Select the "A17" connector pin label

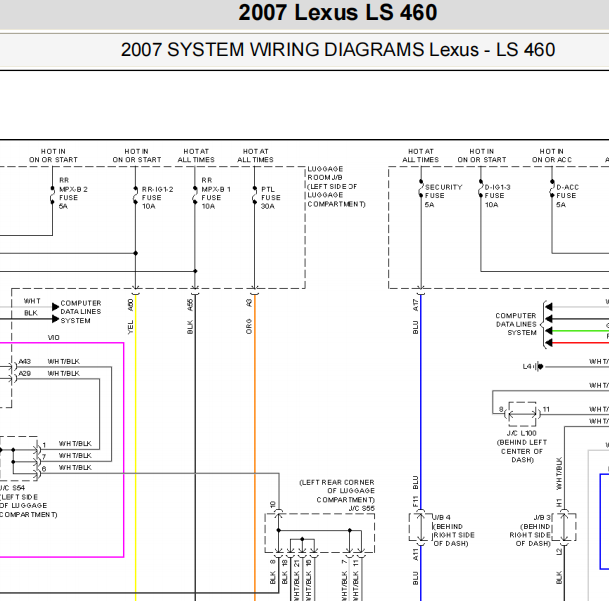[416, 305]
